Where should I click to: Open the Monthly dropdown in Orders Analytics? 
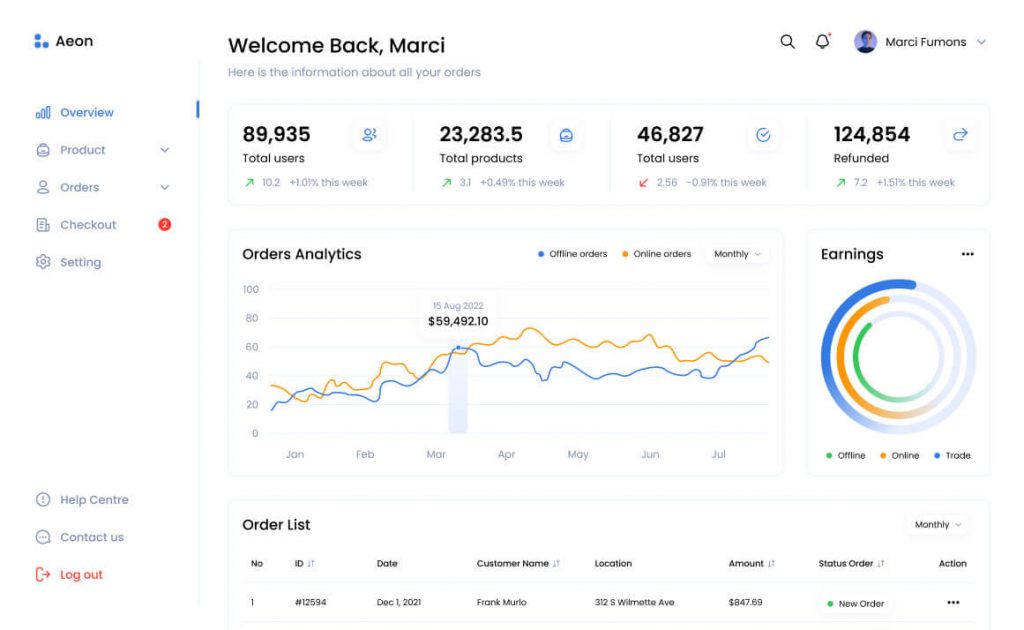pyautogui.click(x=737, y=254)
